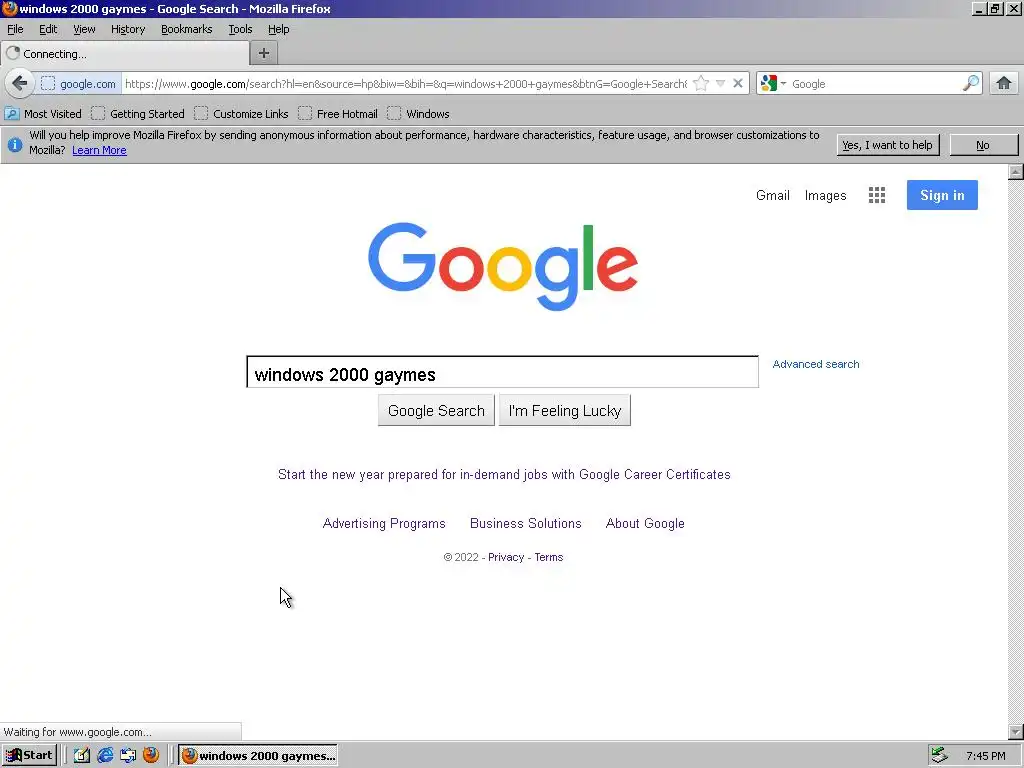Screen dimensions: 1024x768
Task: Click the Google Search button
Action: pyautogui.click(x=436, y=410)
